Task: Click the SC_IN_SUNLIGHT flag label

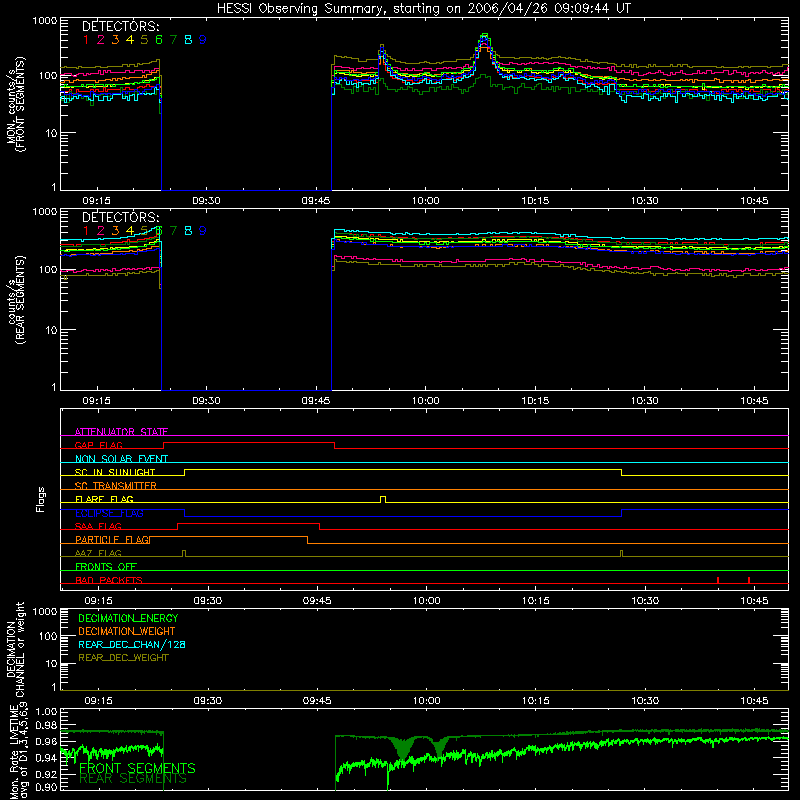Action: (115, 472)
